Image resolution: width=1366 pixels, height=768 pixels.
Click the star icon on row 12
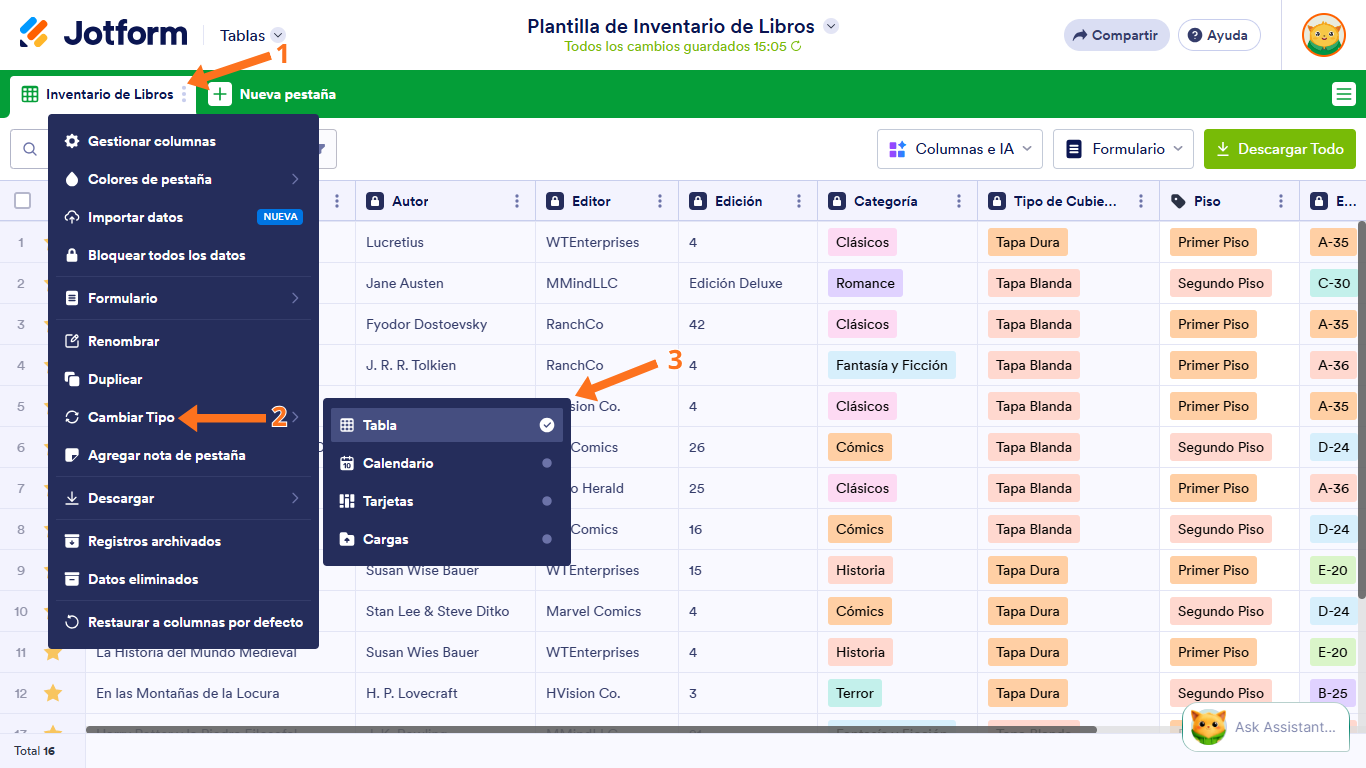point(53,693)
